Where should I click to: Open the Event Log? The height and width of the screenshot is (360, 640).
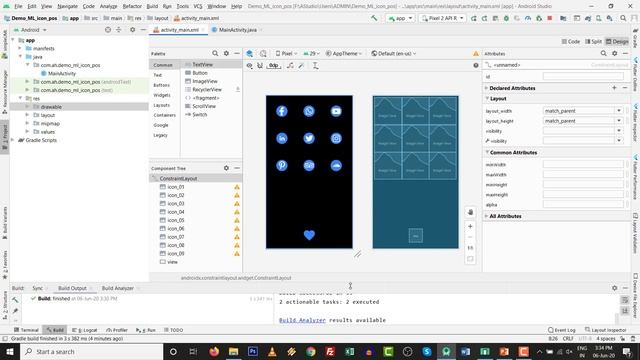tap(562, 330)
